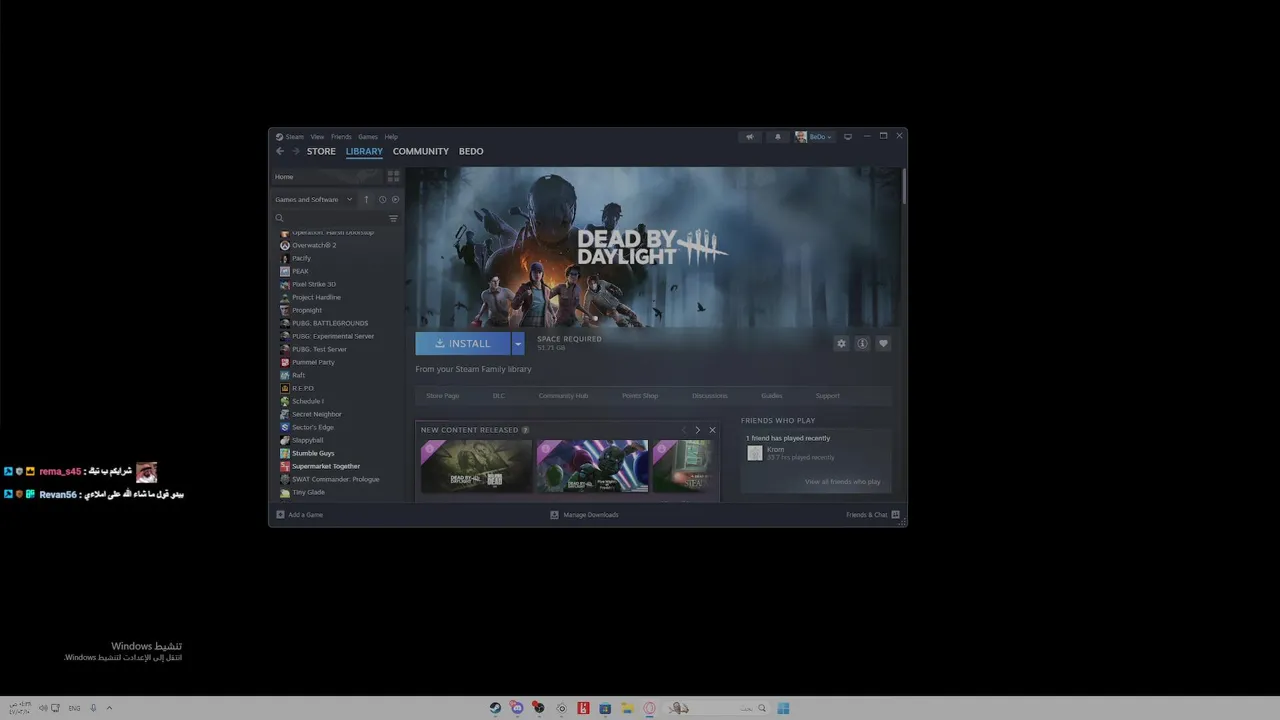Open the View menu
The height and width of the screenshot is (720, 1280).
[317, 137]
